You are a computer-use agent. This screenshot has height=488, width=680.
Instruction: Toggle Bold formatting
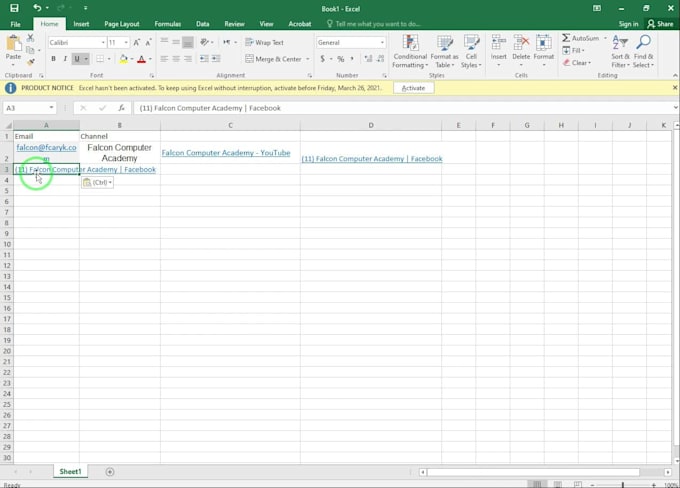pyautogui.click(x=53, y=59)
